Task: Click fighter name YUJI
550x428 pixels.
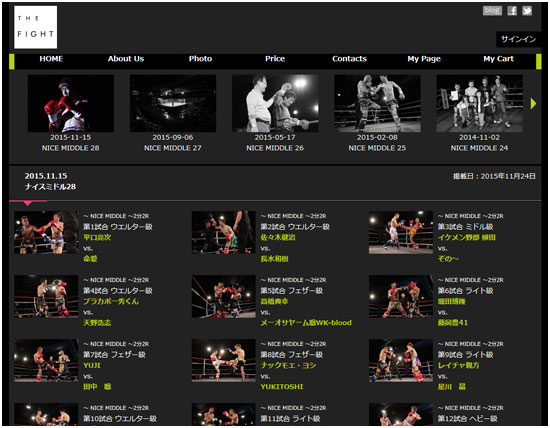Action: click(92, 366)
